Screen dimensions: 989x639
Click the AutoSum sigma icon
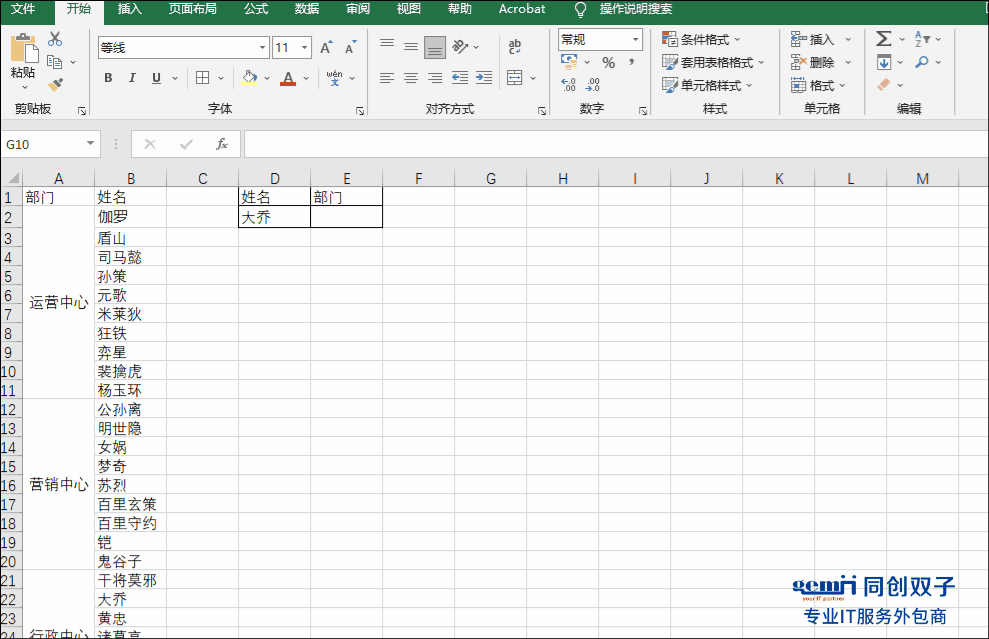883,39
